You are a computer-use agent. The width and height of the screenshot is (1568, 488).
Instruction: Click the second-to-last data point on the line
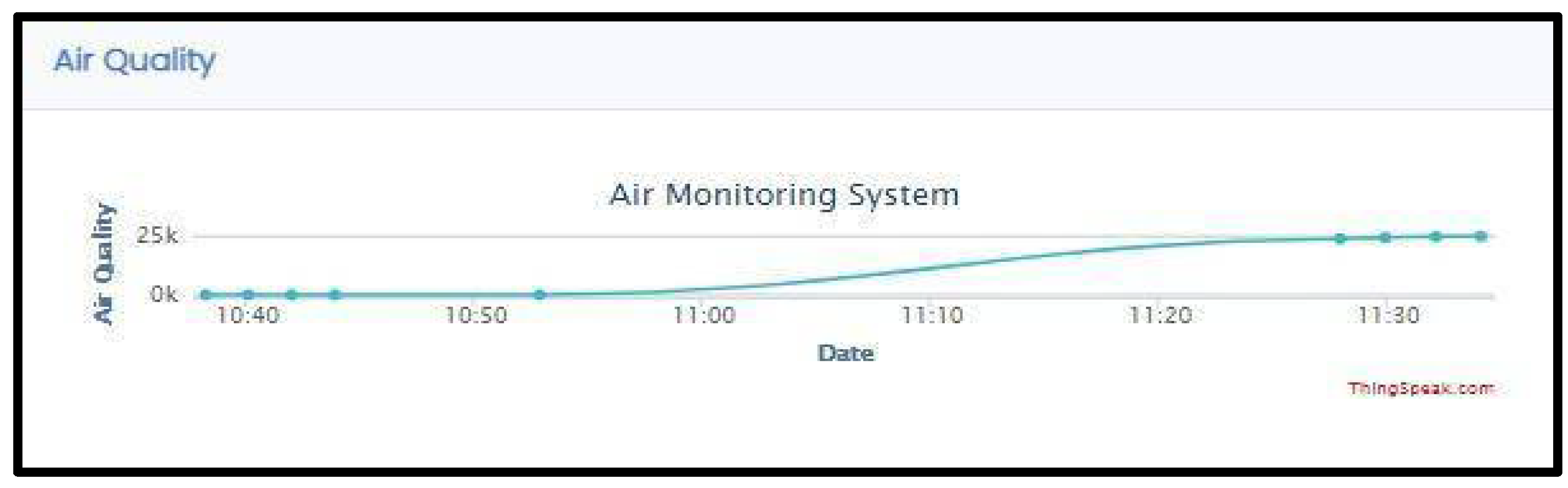point(1435,237)
